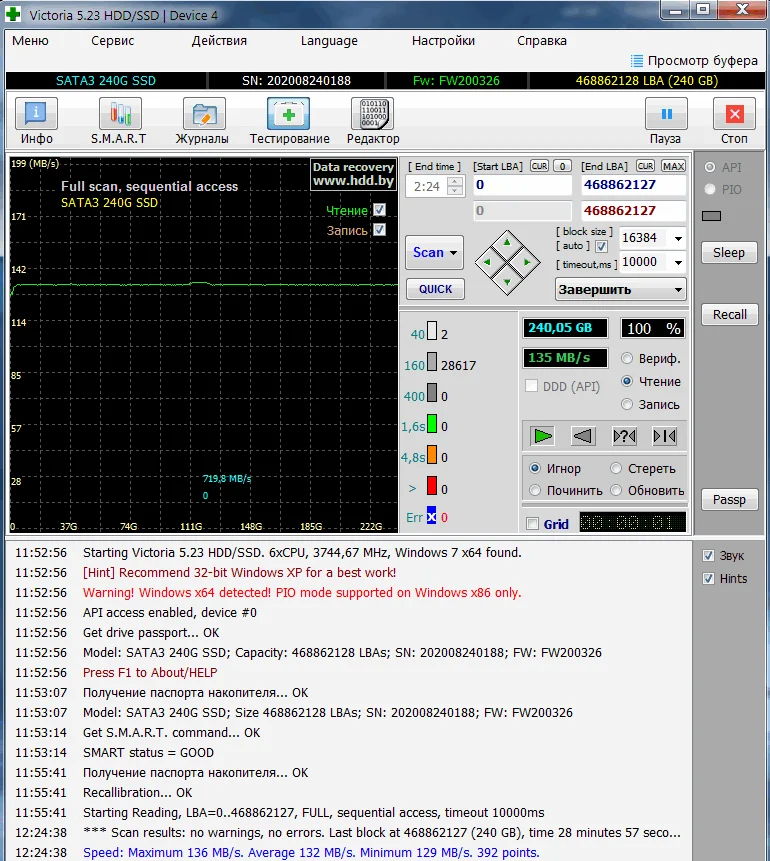Select the Обновить refresh radio
This screenshot has height=861, width=770.
[x=616, y=490]
